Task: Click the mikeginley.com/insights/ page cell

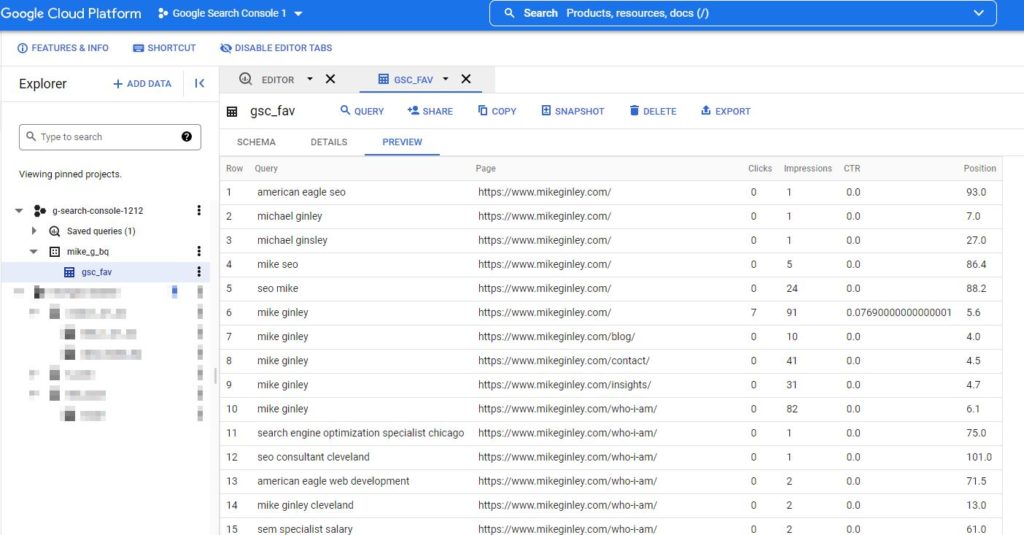Action: pyautogui.click(x=564, y=385)
